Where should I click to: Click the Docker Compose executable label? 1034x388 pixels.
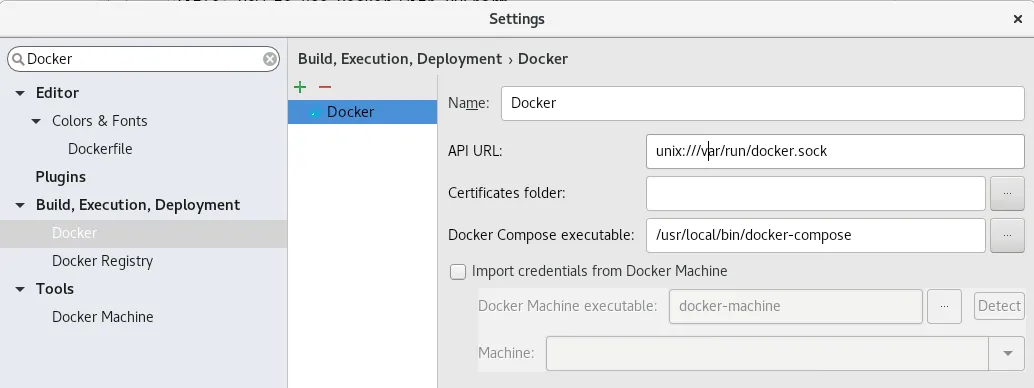coord(541,236)
